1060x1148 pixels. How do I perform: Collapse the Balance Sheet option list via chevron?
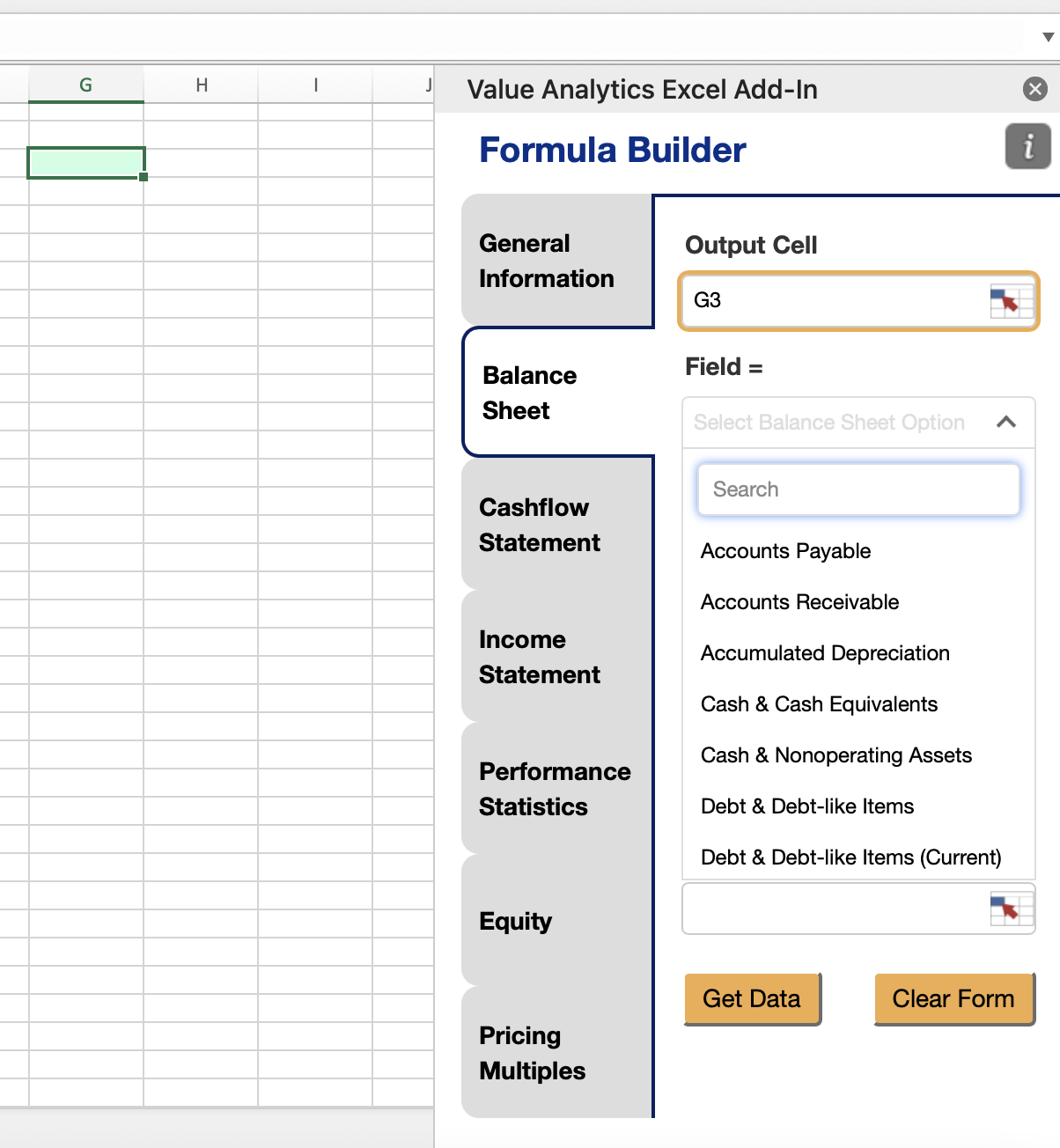[x=1006, y=423]
